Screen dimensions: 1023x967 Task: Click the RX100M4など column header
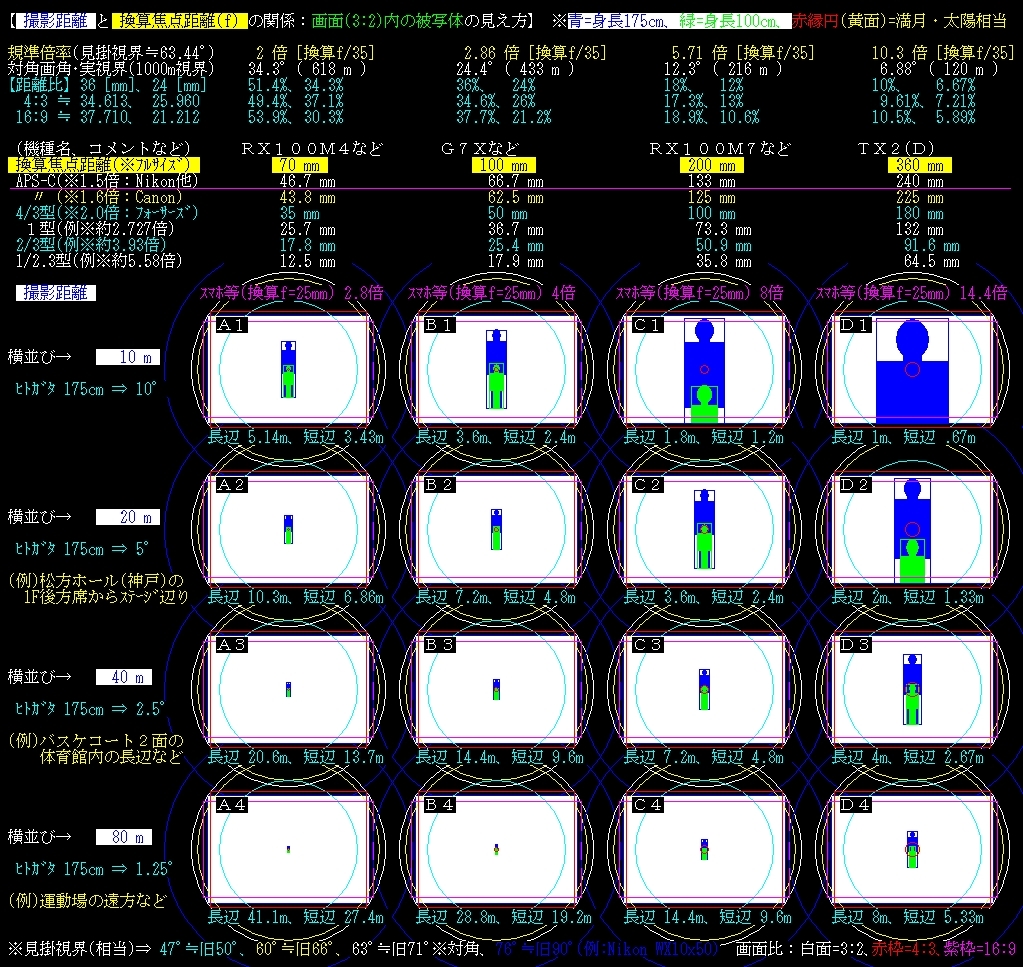coord(312,149)
